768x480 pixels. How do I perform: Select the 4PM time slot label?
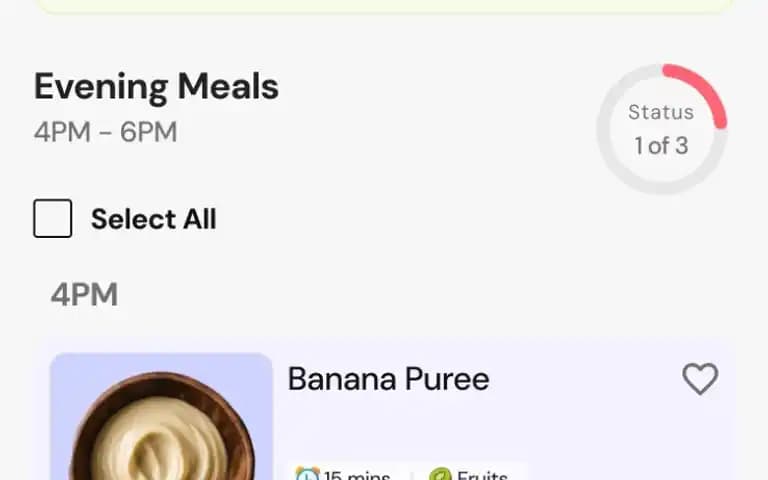point(84,295)
